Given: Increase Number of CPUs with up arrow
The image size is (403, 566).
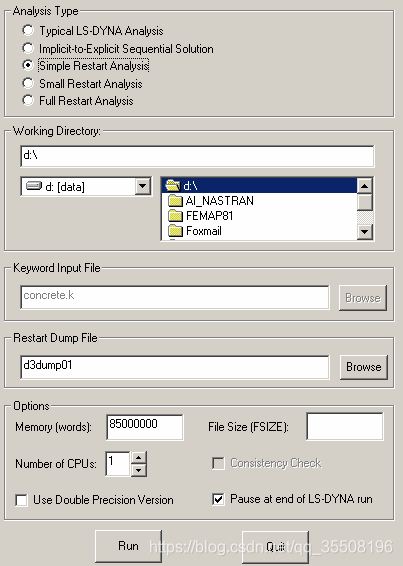Looking at the screenshot, I should [139, 458].
